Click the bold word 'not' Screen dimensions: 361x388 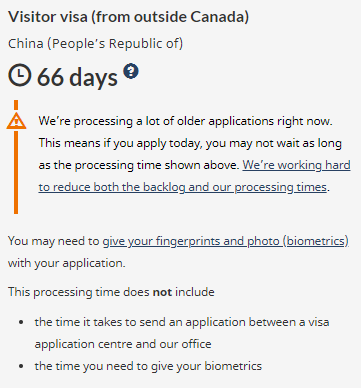coord(162,292)
